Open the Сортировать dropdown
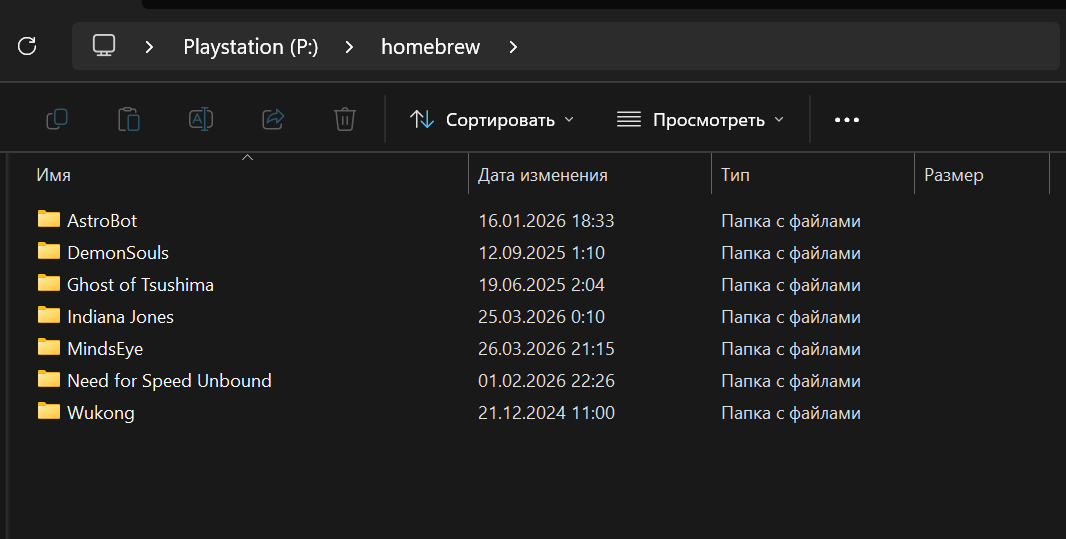The image size is (1066, 539). 492,120
